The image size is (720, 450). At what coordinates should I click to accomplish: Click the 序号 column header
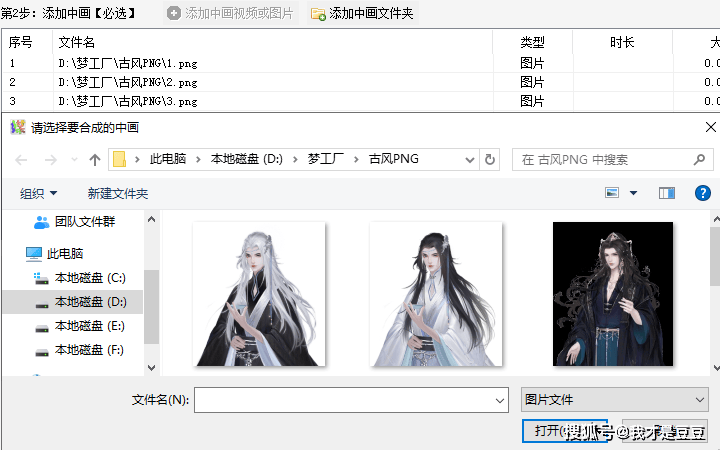pyautogui.click(x=28, y=42)
